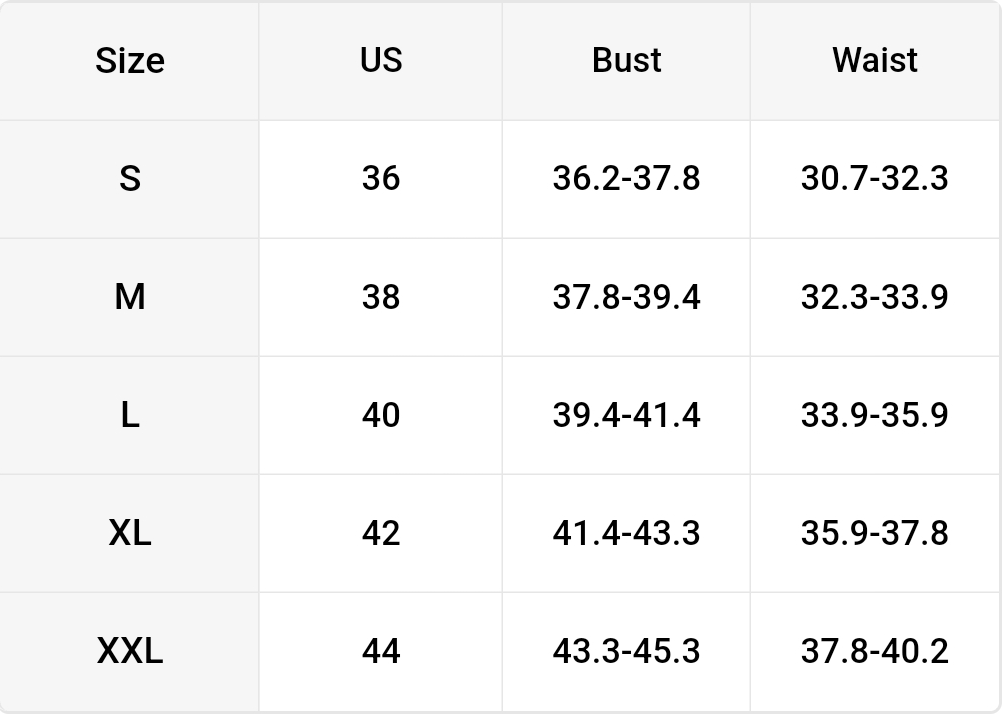Image resolution: width=1003 pixels, height=714 pixels.
Task: Click the Waist column header
Action: point(874,60)
